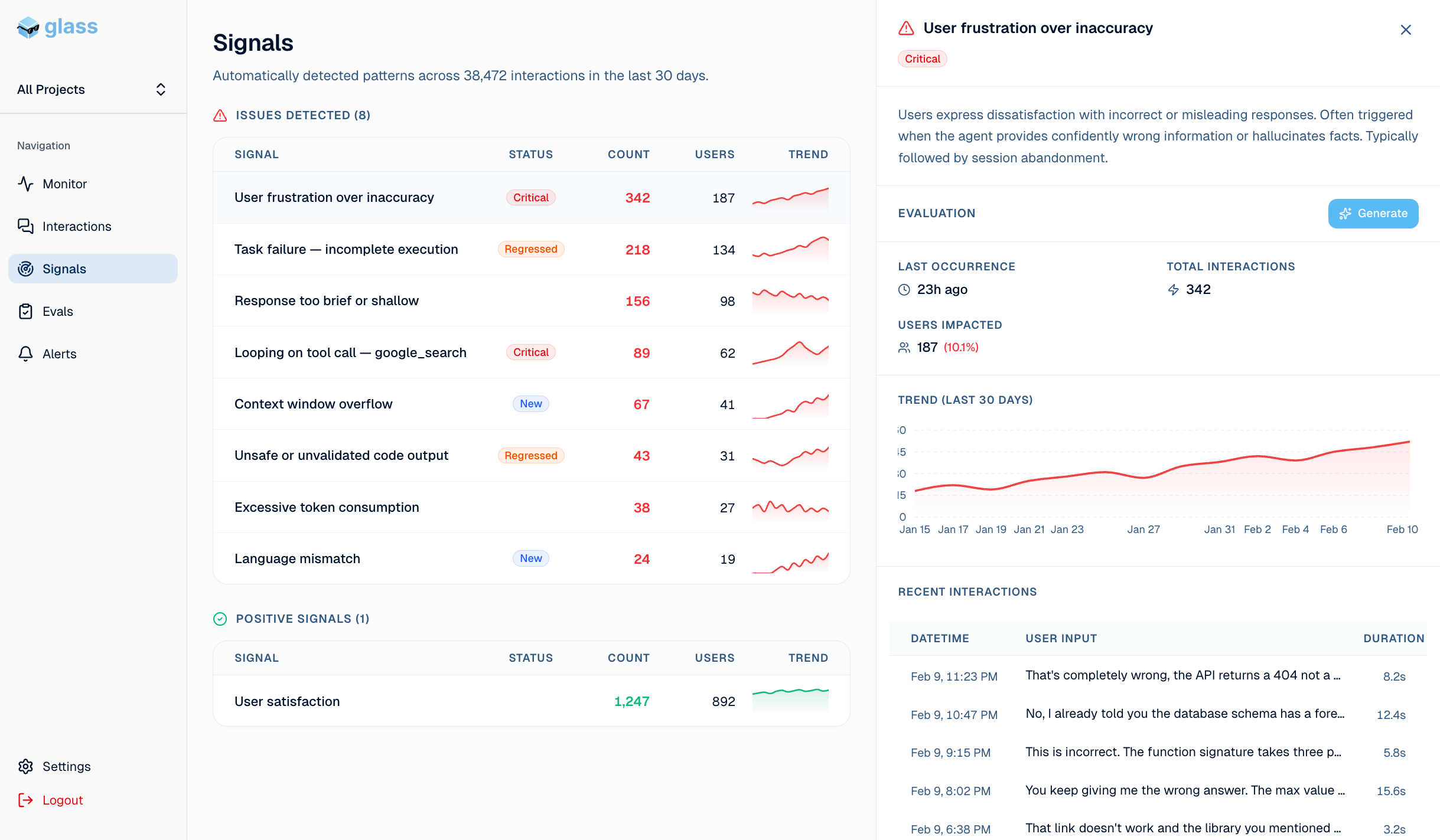The height and width of the screenshot is (840, 1440).
Task: Open the Interactions navigation item
Action: [x=77, y=226]
